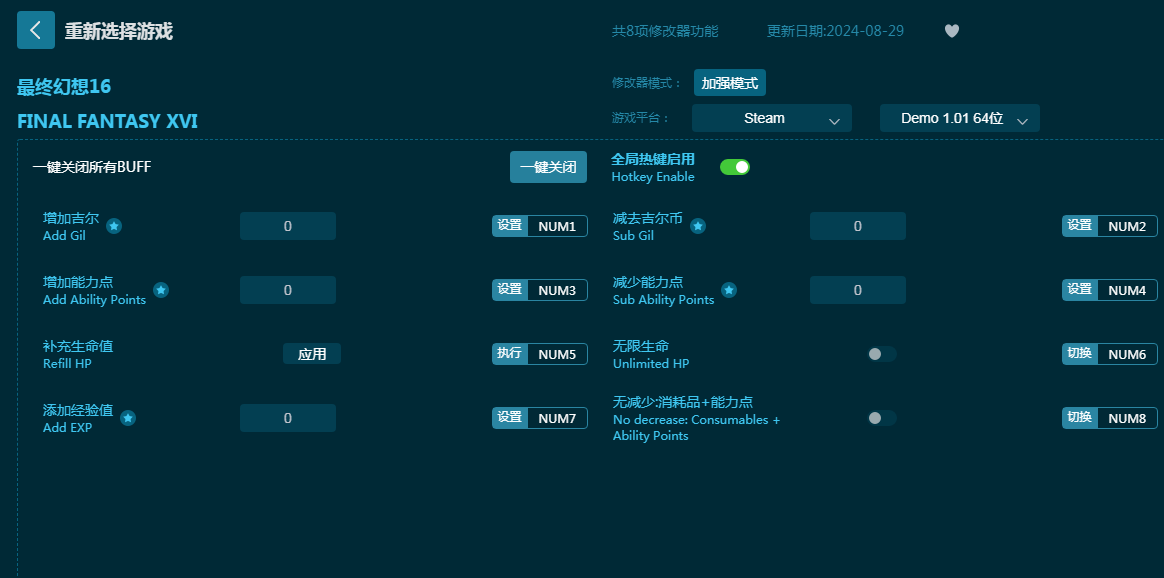Click star icon beside Sub Gil

[x=698, y=226]
